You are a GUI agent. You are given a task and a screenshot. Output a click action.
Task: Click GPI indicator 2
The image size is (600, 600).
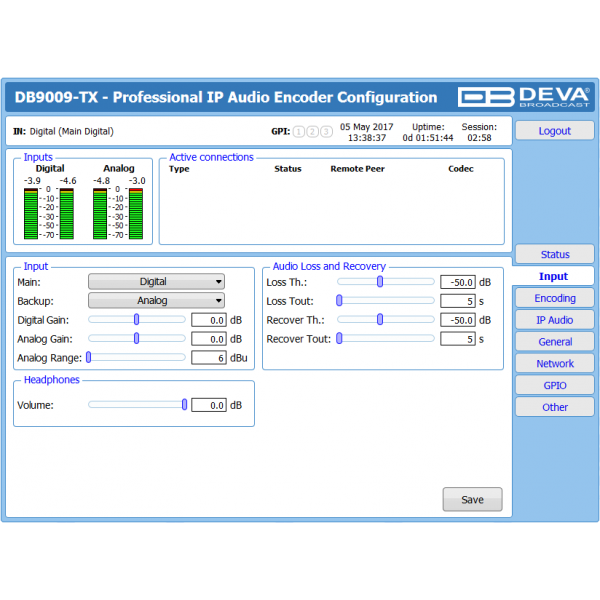[x=312, y=132]
